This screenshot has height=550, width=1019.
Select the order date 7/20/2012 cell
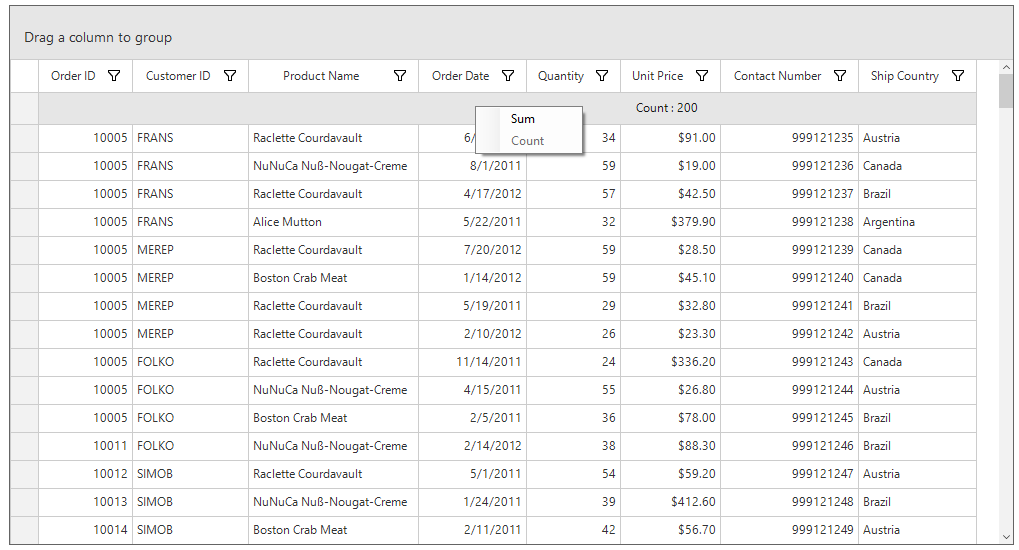click(x=472, y=250)
